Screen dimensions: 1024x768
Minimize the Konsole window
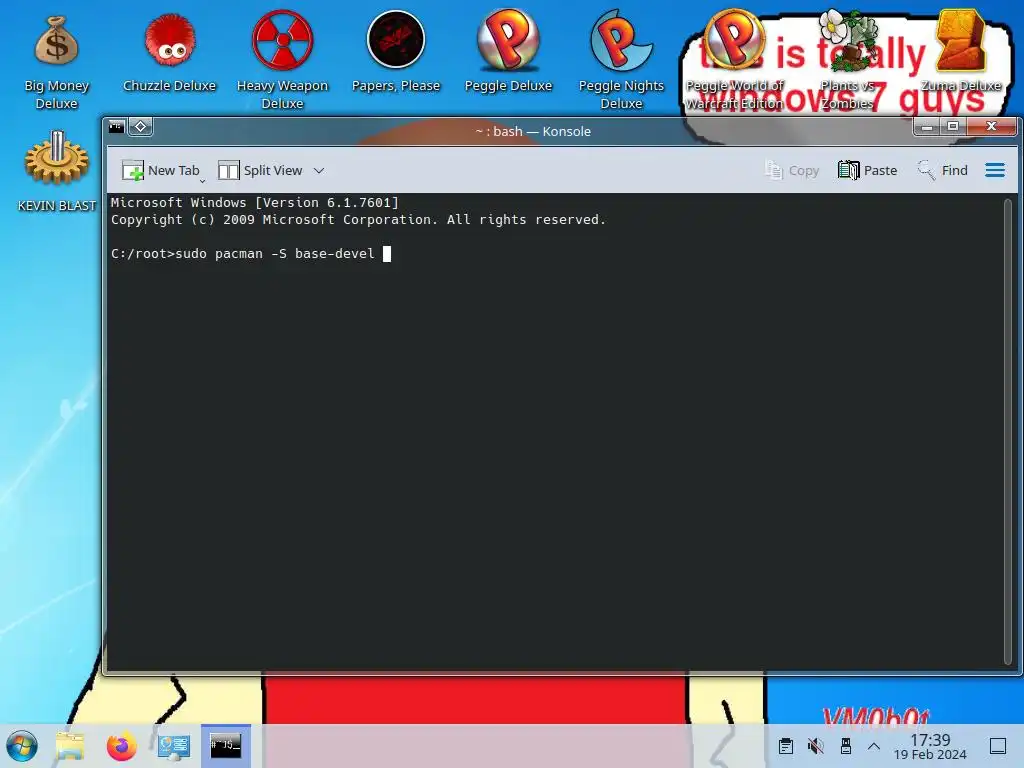point(927,126)
